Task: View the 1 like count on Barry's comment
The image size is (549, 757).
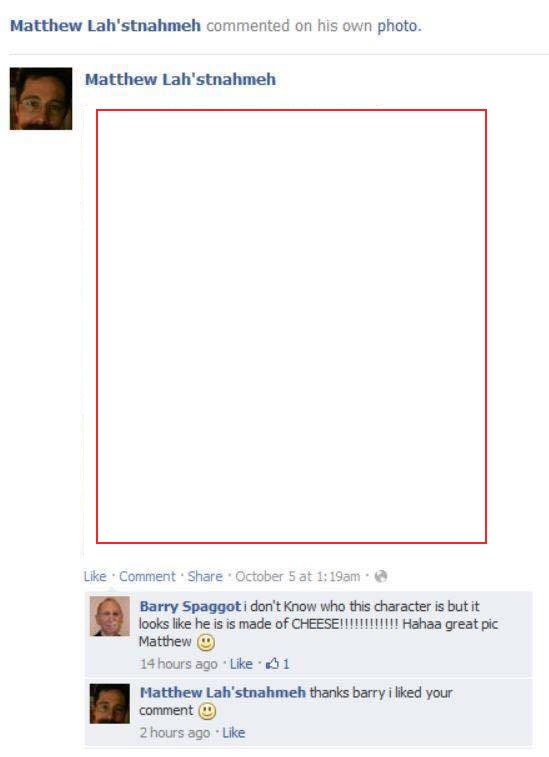Action: [x=286, y=664]
